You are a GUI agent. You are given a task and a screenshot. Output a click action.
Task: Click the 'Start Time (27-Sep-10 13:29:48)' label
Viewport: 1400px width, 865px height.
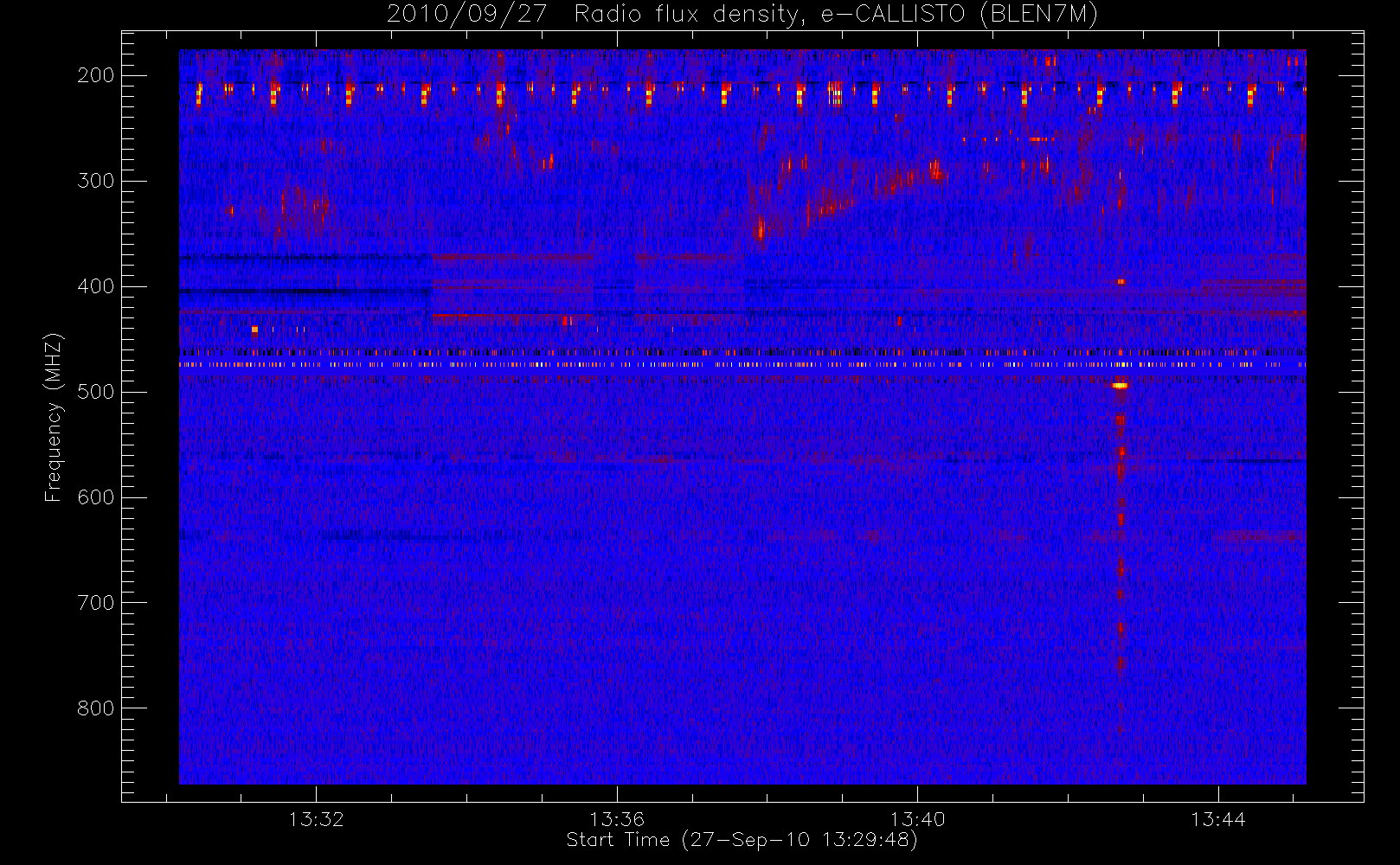742,840
